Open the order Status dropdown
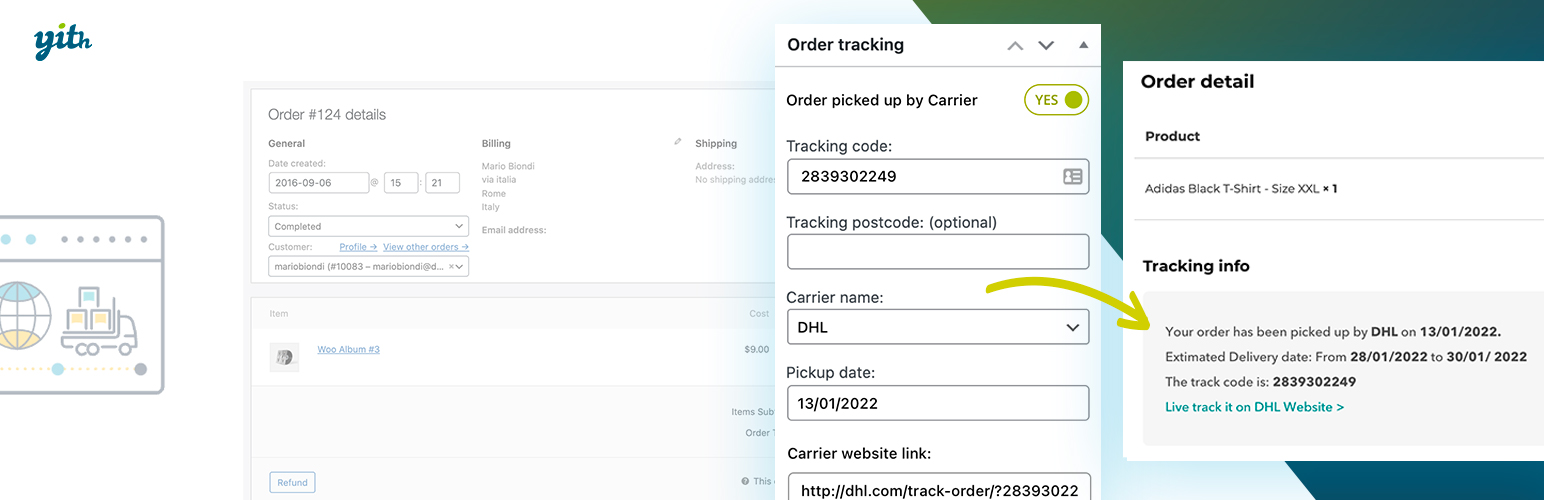This screenshot has width=1544, height=500. pos(368,226)
